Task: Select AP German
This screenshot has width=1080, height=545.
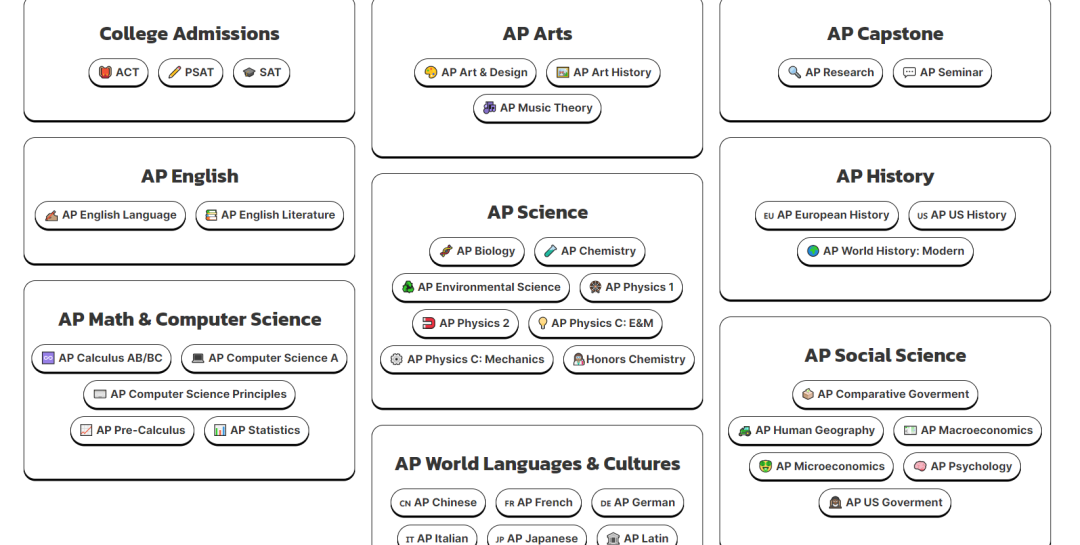Action: [x=638, y=503]
